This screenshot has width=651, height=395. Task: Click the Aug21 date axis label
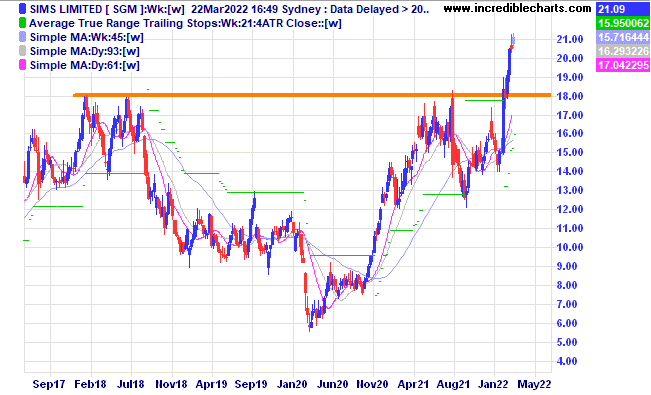coord(453,384)
